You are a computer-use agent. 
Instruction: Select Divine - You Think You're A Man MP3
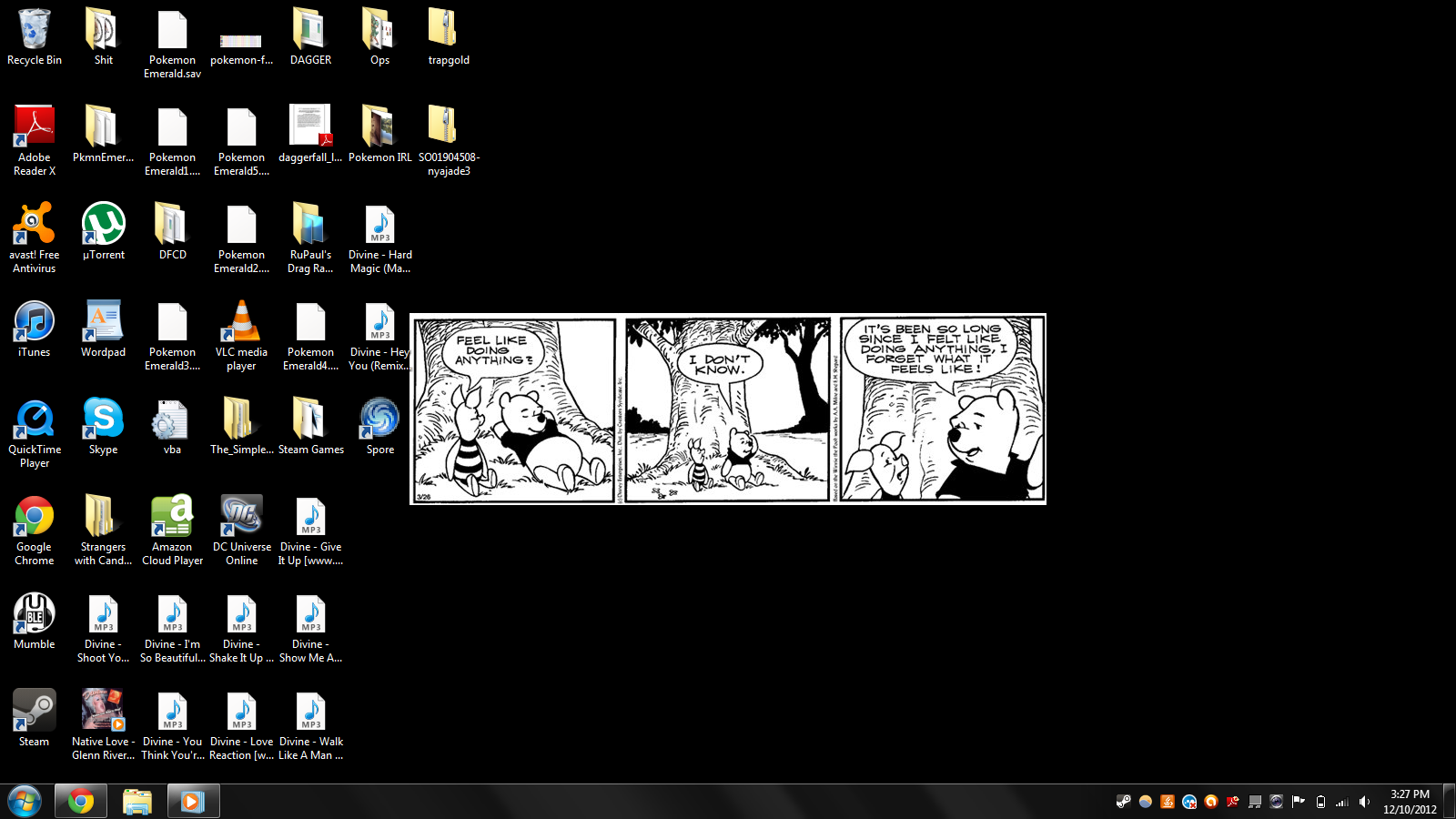pyautogui.click(x=173, y=725)
